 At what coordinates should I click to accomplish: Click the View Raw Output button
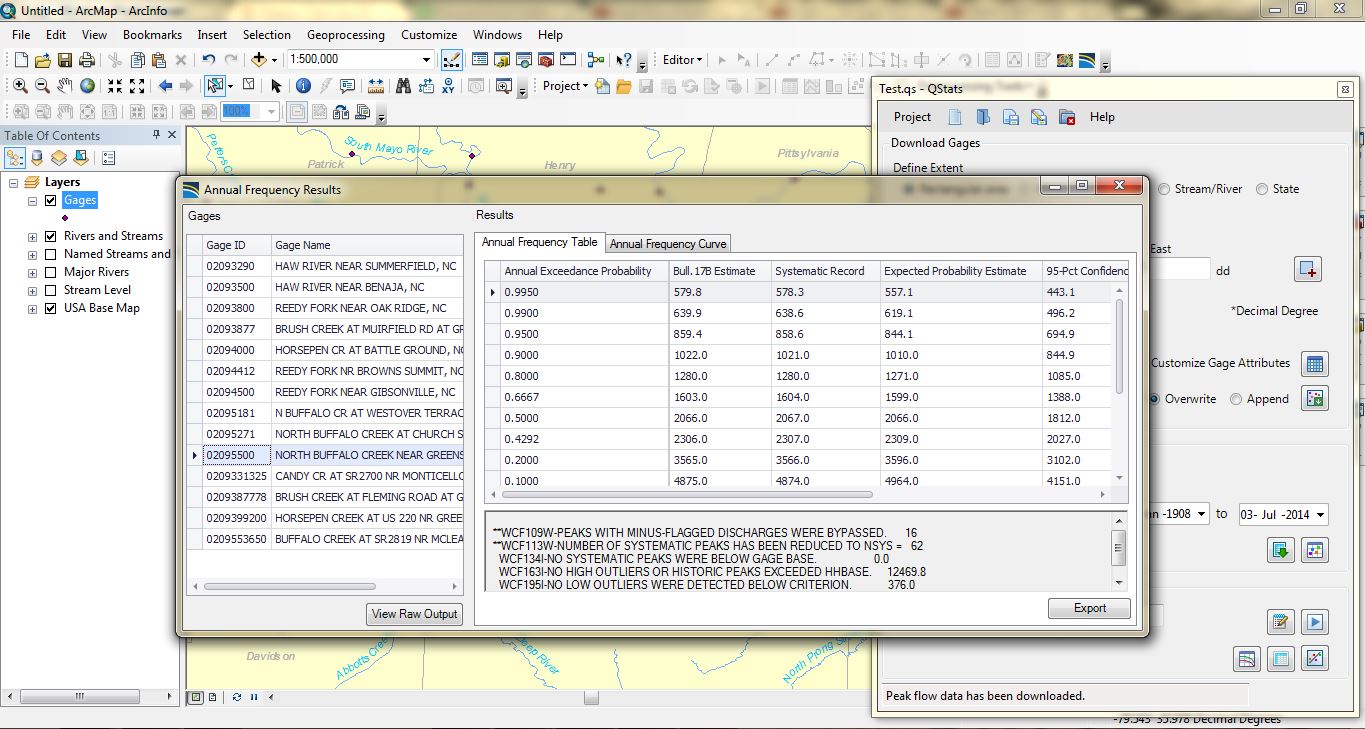click(414, 615)
